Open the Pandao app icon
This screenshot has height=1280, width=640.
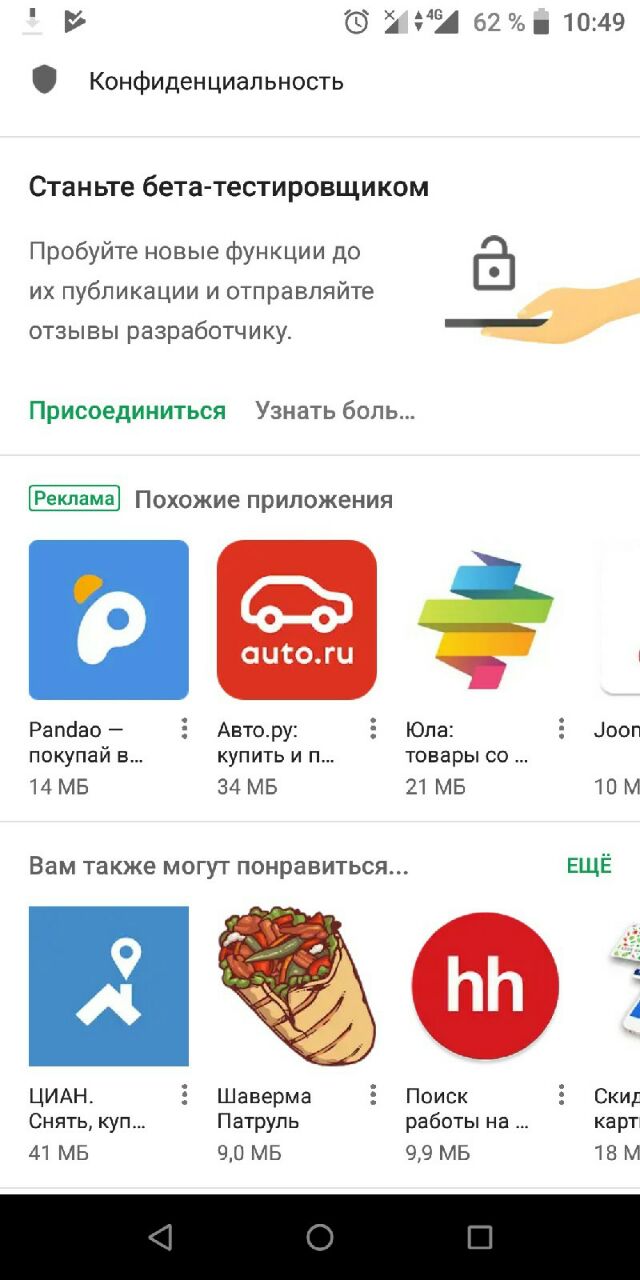coord(108,620)
